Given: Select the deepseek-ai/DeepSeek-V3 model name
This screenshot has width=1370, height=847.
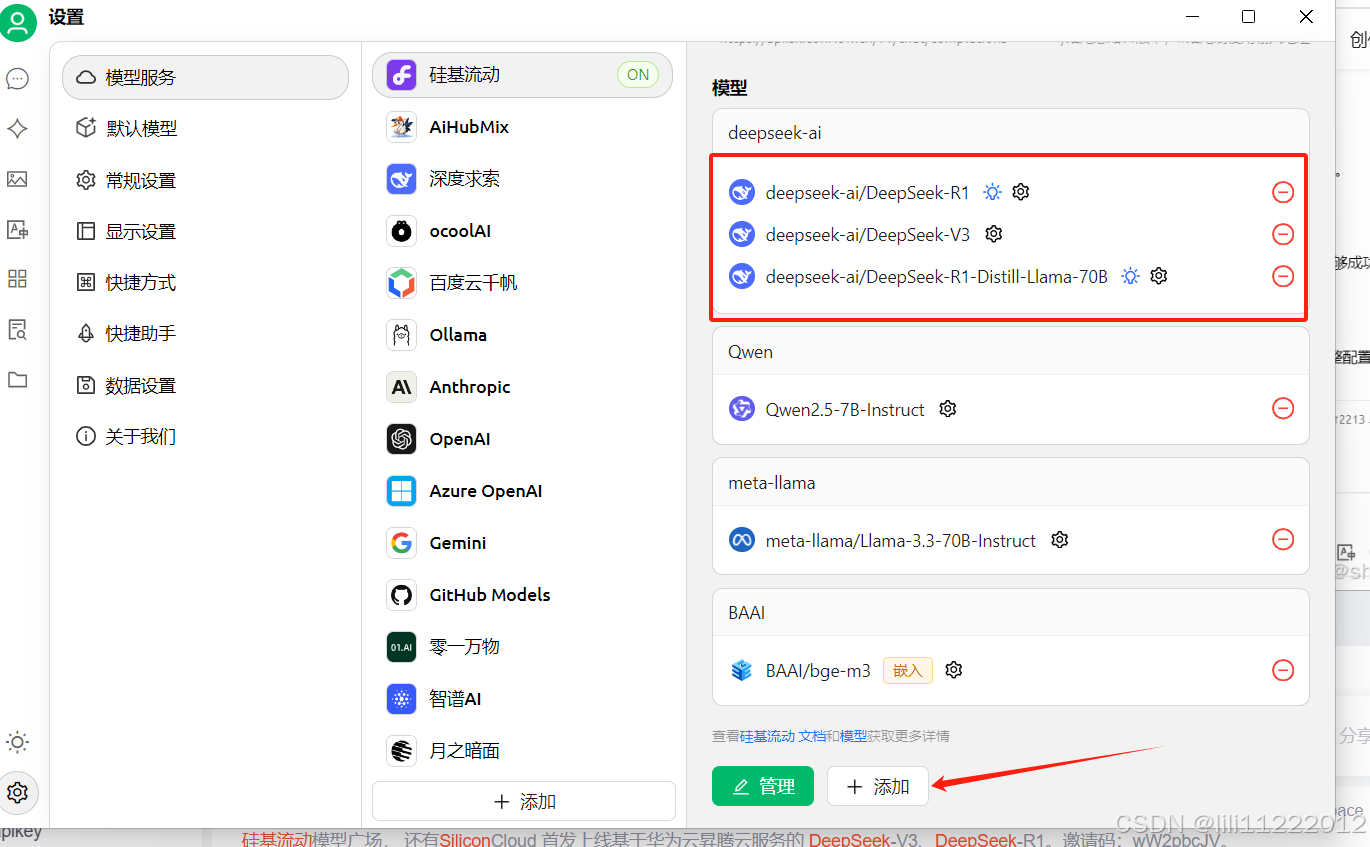Looking at the screenshot, I should (x=867, y=235).
